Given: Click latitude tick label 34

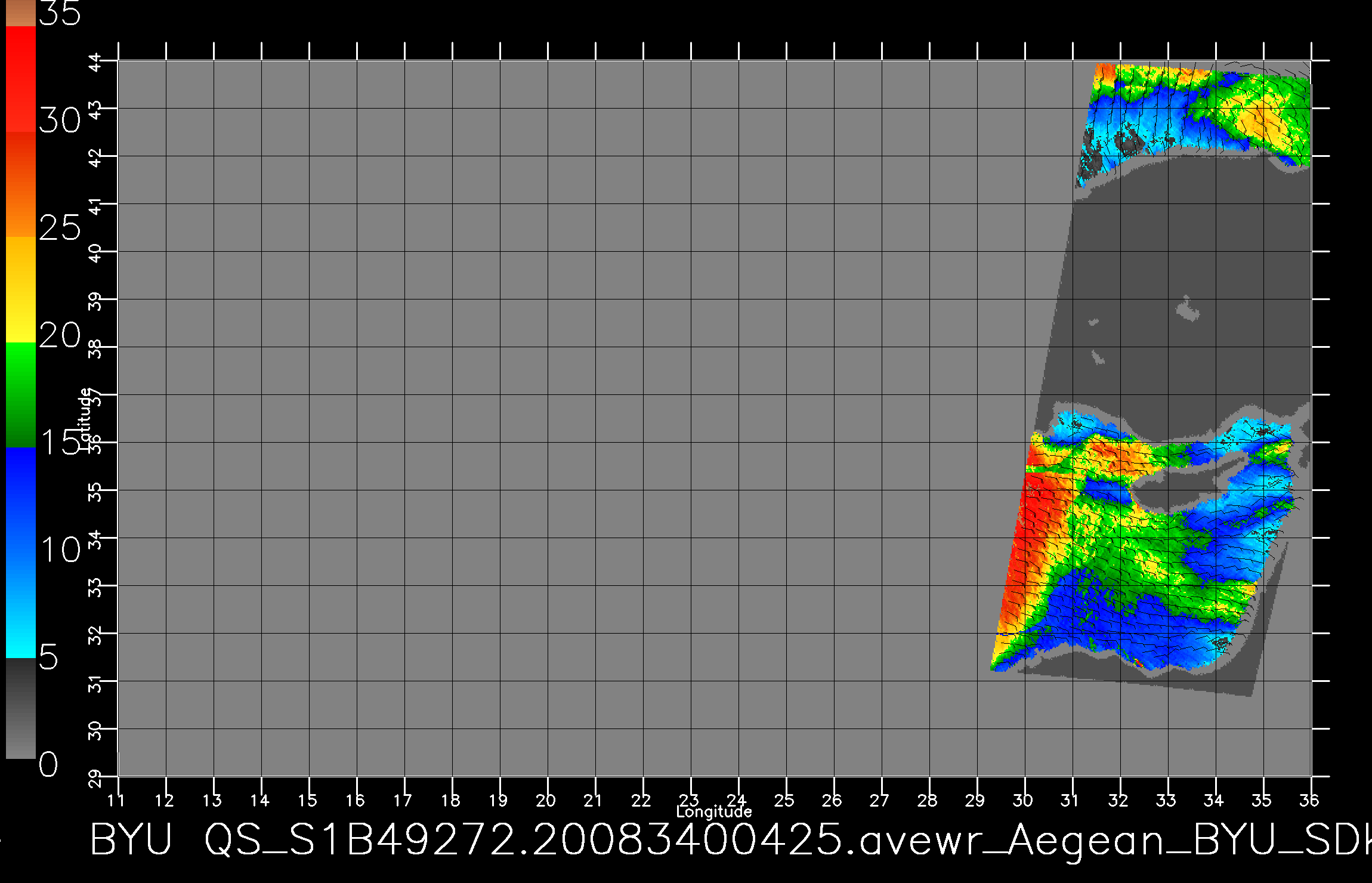Looking at the screenshot, I should (95, 539).
